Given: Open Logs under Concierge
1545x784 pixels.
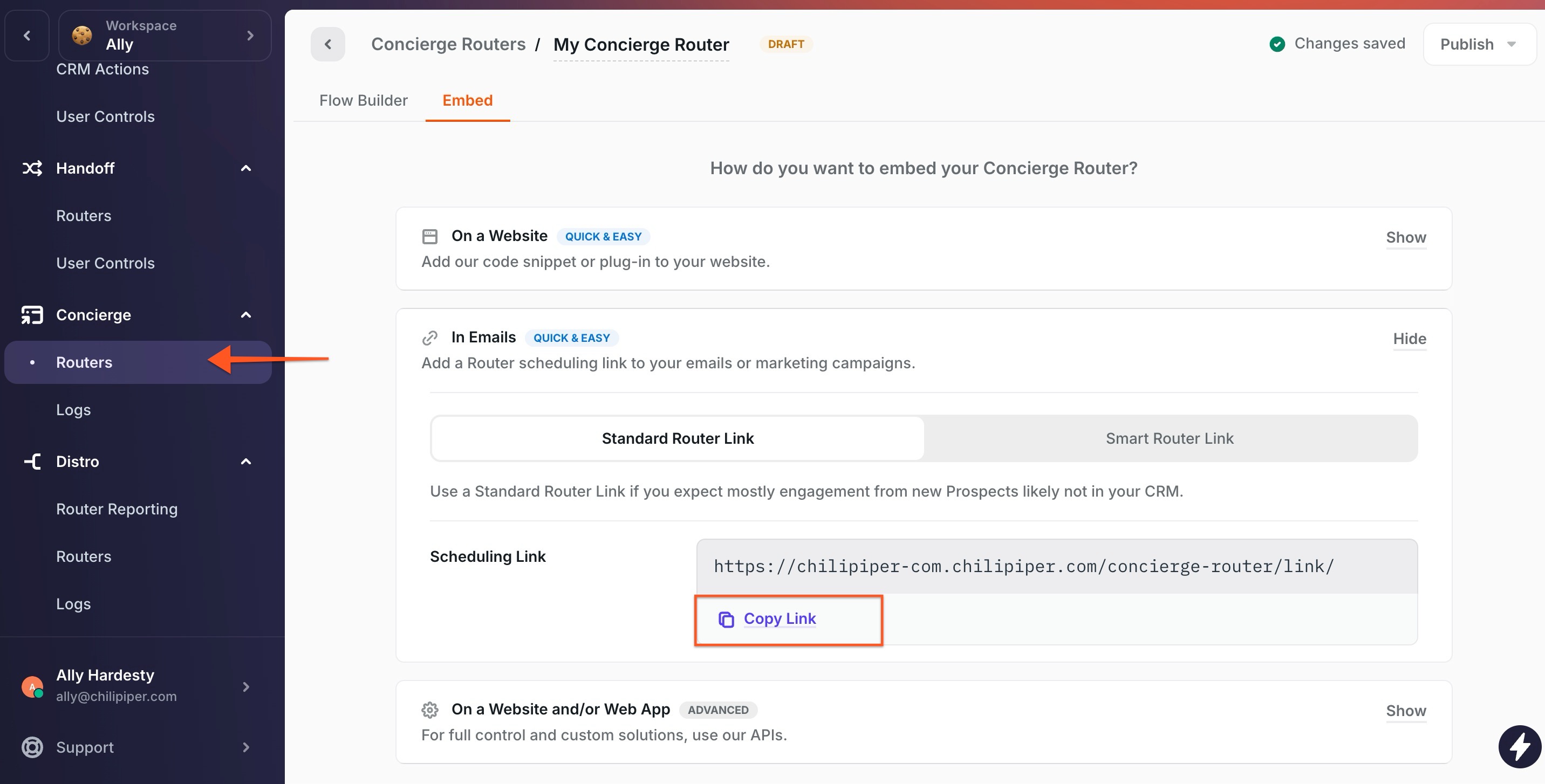Looking at the screenshot, I should coord(74,410).
